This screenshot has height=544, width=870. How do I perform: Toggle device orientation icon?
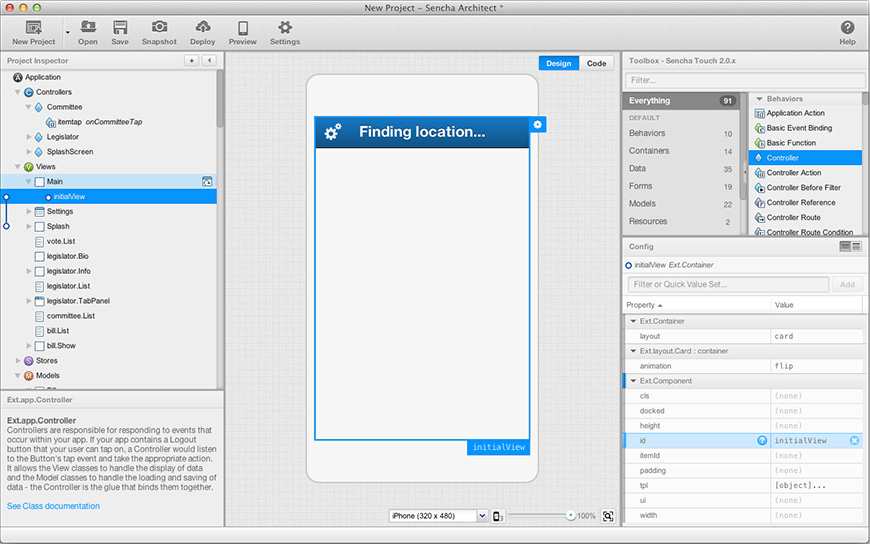tap(498, 516)
